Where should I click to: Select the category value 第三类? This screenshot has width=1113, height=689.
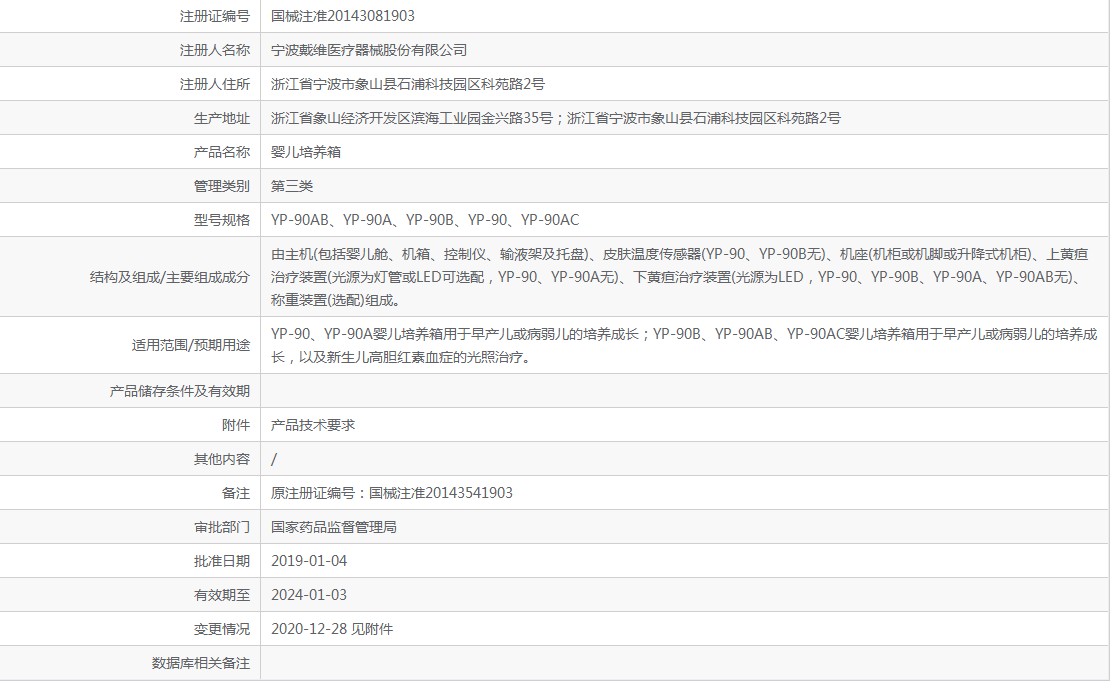coord(292,186)
